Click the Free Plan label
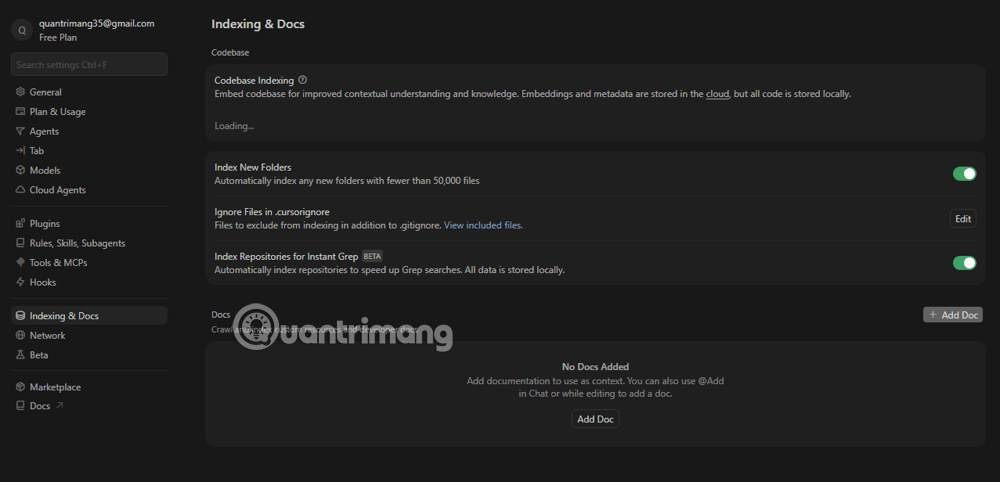Viewport: 1000px width, 482px height. click(x=58, y=38)
